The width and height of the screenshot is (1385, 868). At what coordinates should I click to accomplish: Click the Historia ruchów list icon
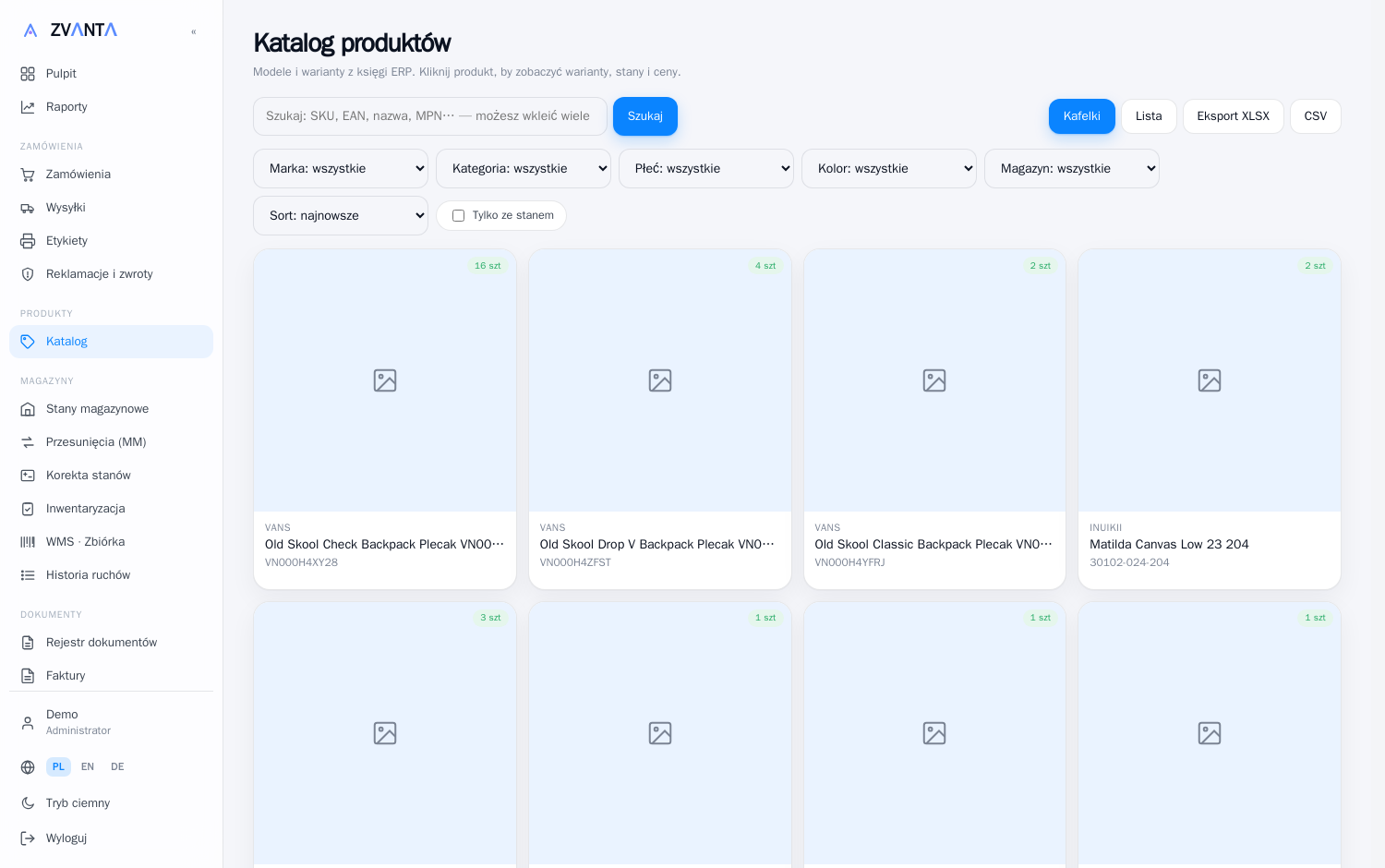click(x=28, y=575)
